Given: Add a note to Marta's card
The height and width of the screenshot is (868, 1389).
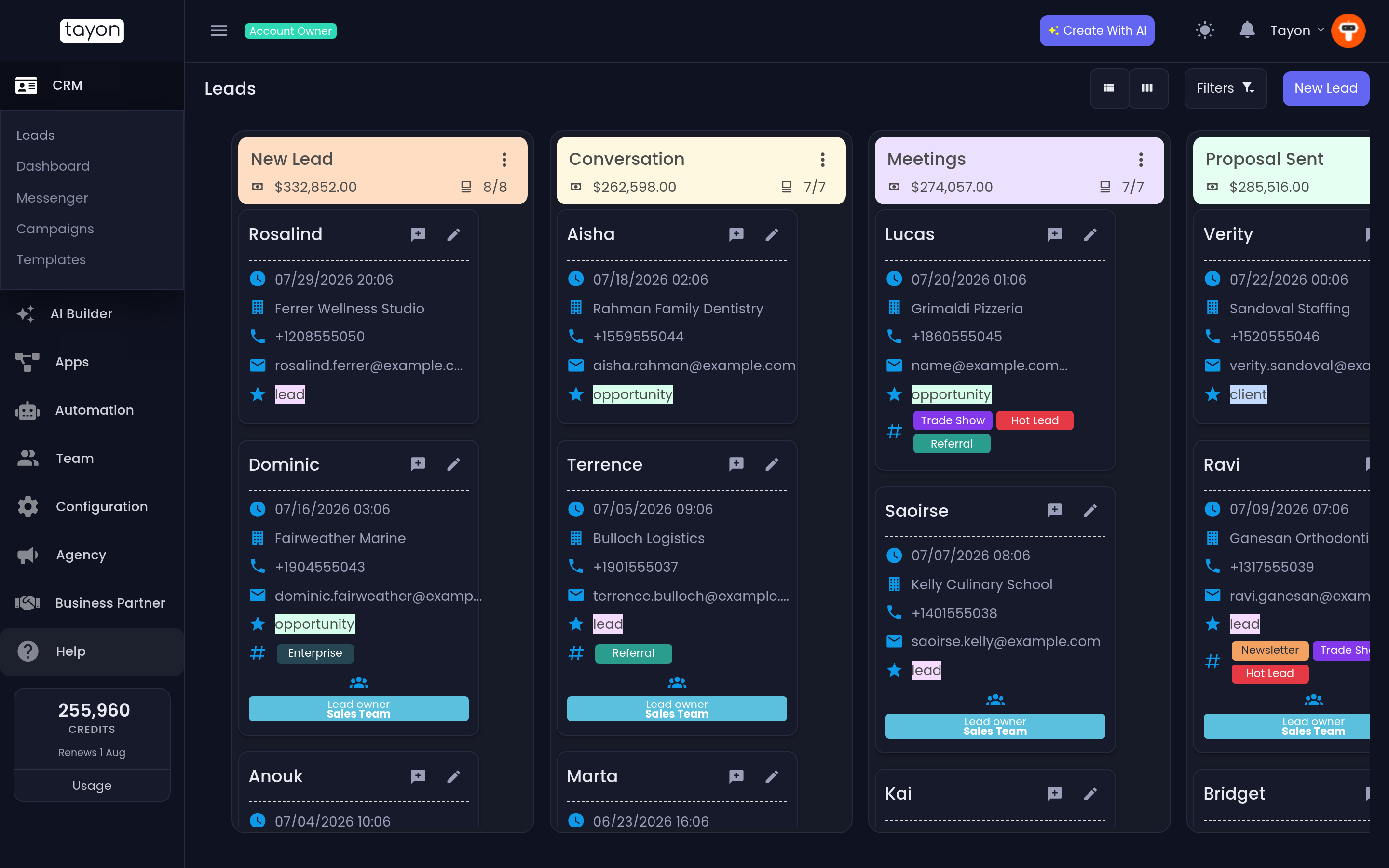Looking at the screenshot, I should [x=736, y=776].
